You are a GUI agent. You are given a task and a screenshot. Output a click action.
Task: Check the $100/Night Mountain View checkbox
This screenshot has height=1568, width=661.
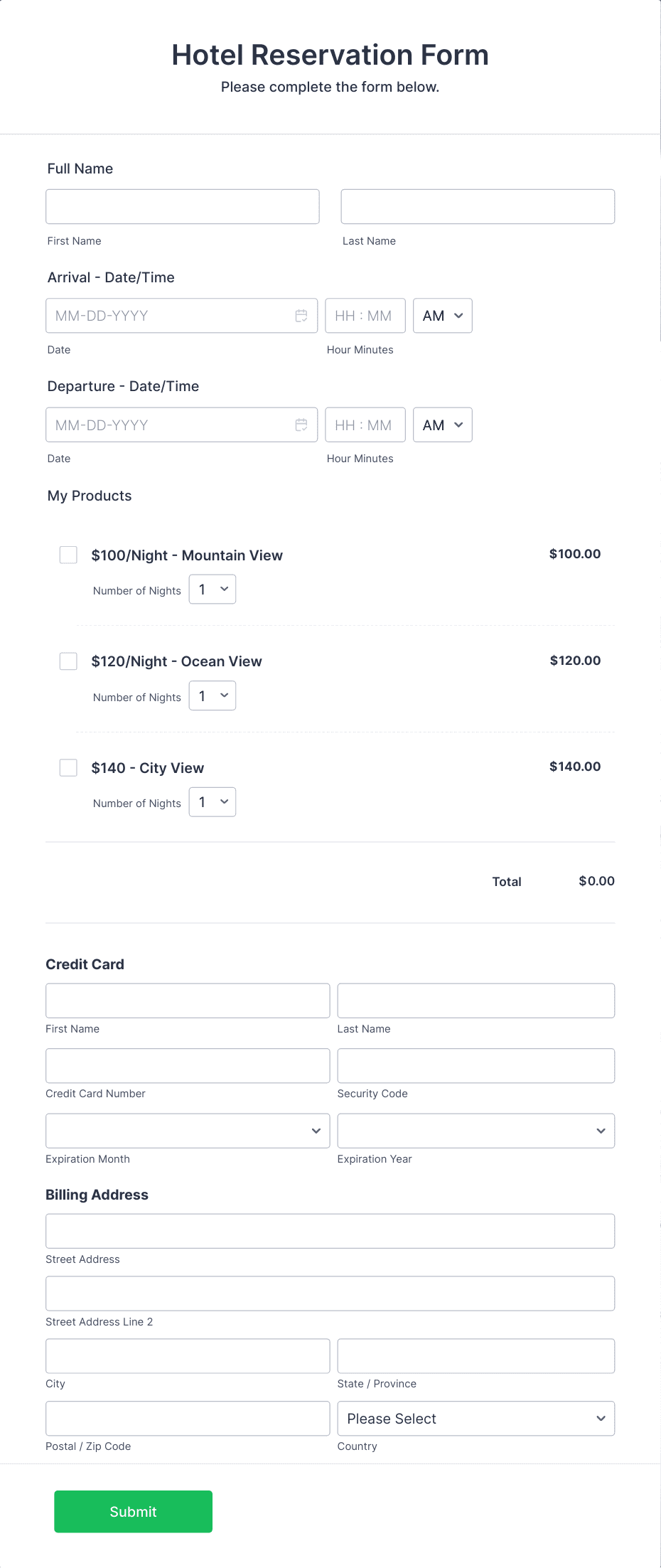point(68,555)
